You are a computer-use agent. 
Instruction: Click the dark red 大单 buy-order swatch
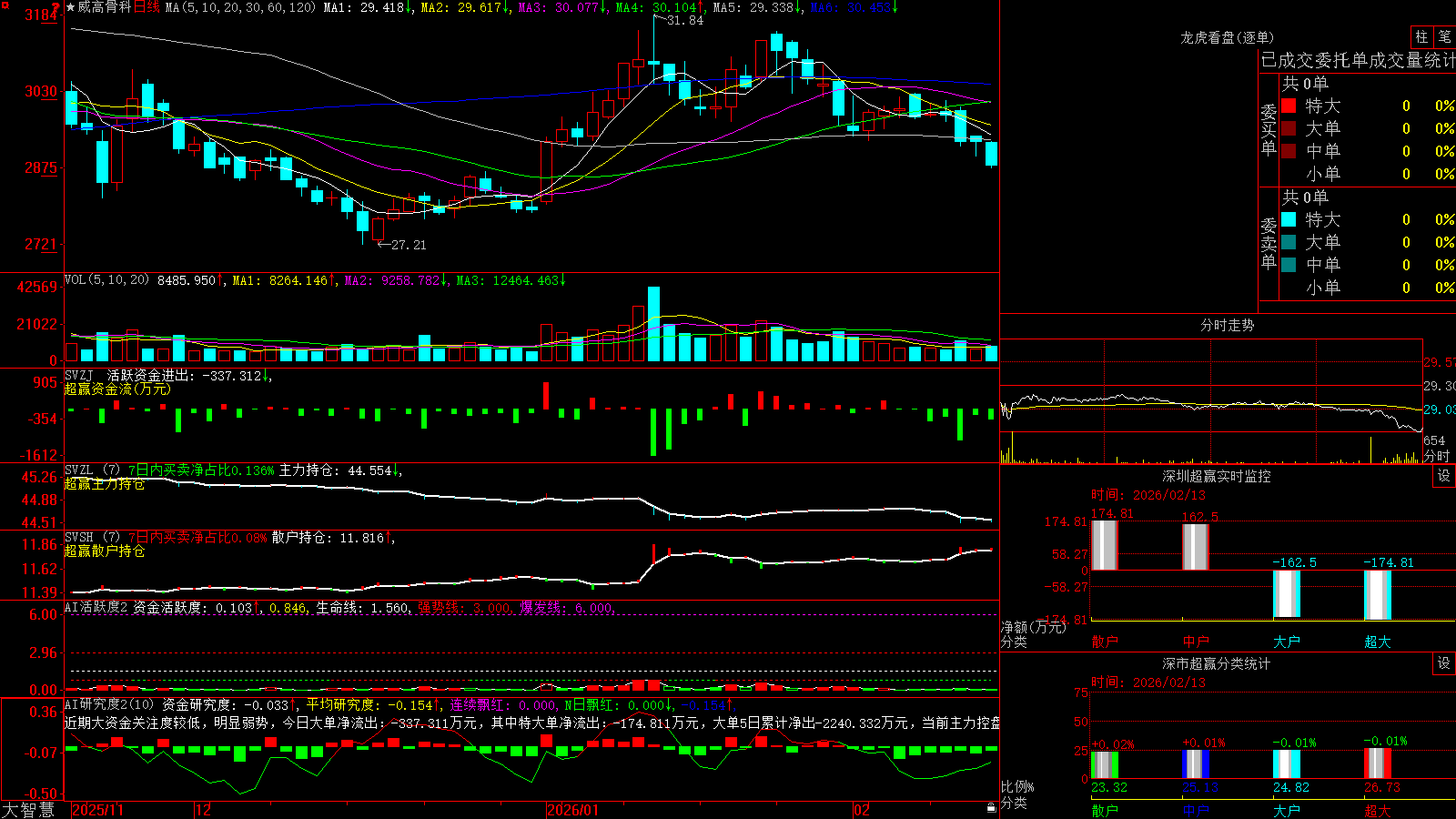tap(1289, 128)
